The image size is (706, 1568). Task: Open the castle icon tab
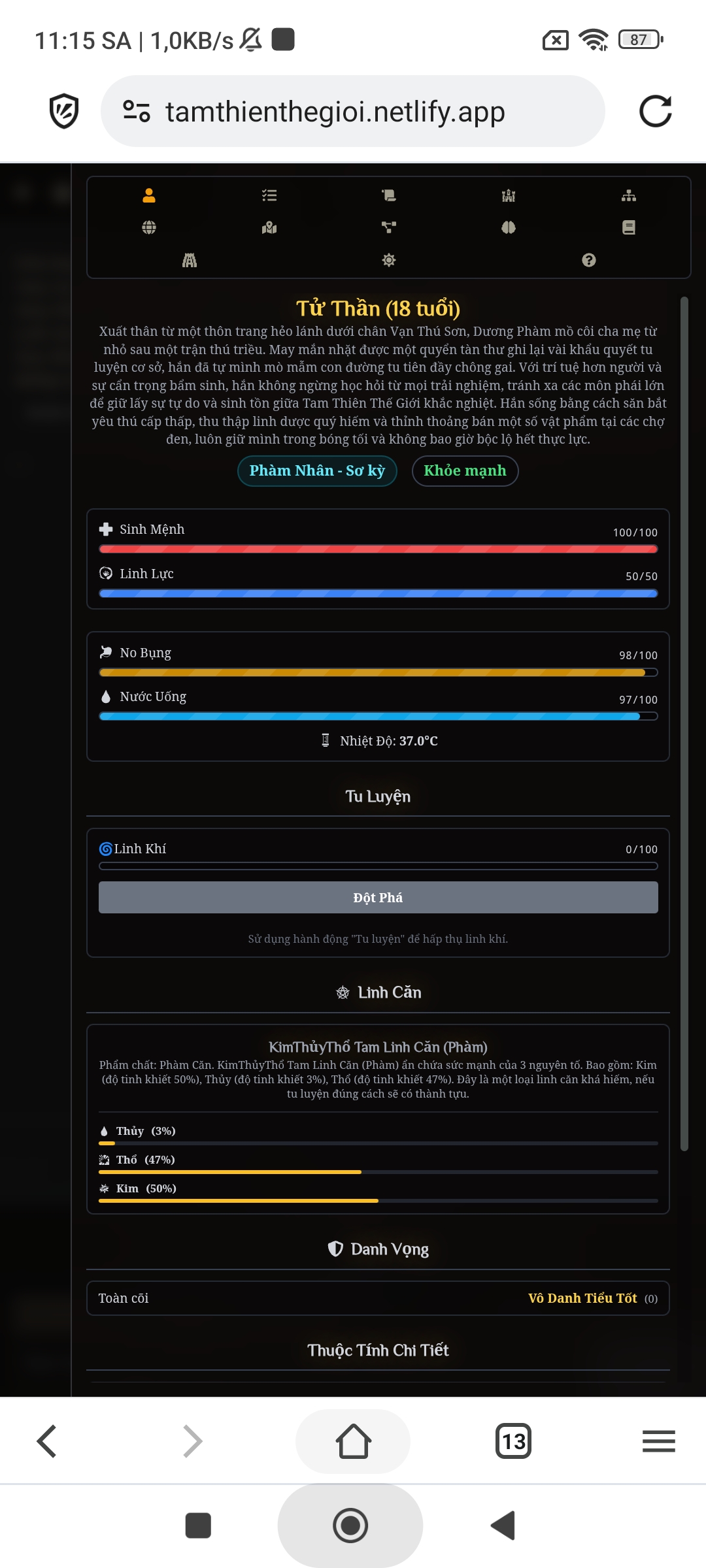coord(509,195)
